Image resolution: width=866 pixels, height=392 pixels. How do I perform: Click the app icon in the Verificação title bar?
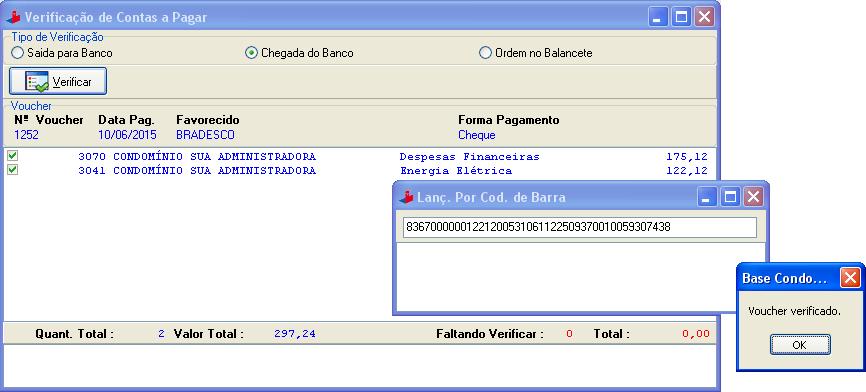[x=13, y=17]
